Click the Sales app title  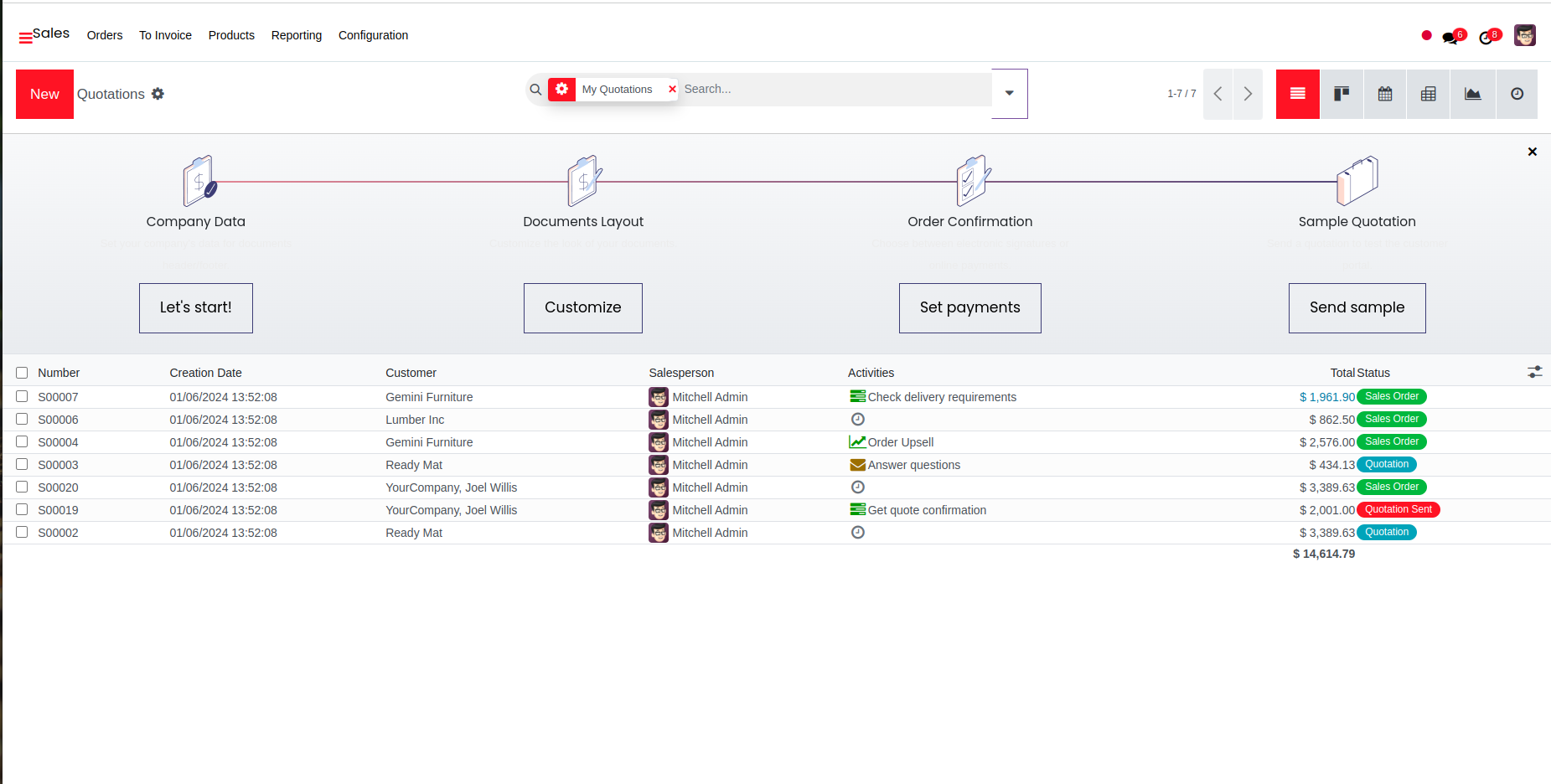tap(51, 34)
